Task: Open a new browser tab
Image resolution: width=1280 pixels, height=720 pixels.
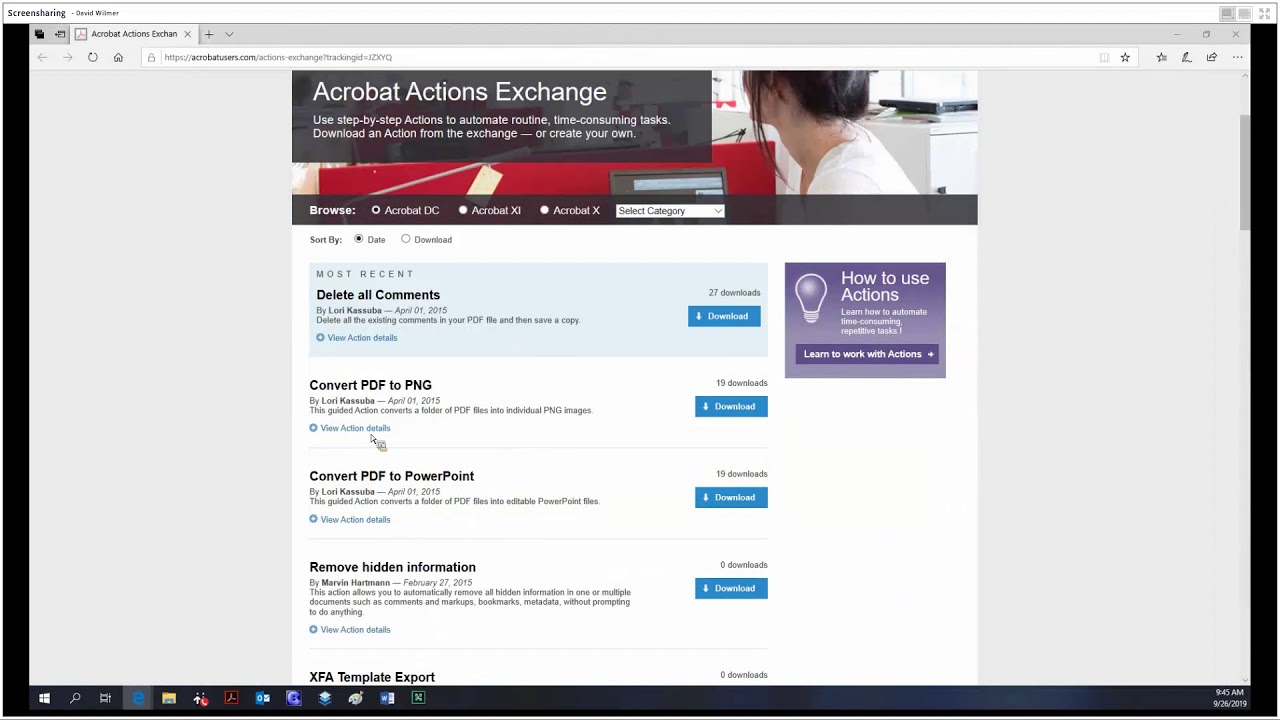Action: pos(209,34)
